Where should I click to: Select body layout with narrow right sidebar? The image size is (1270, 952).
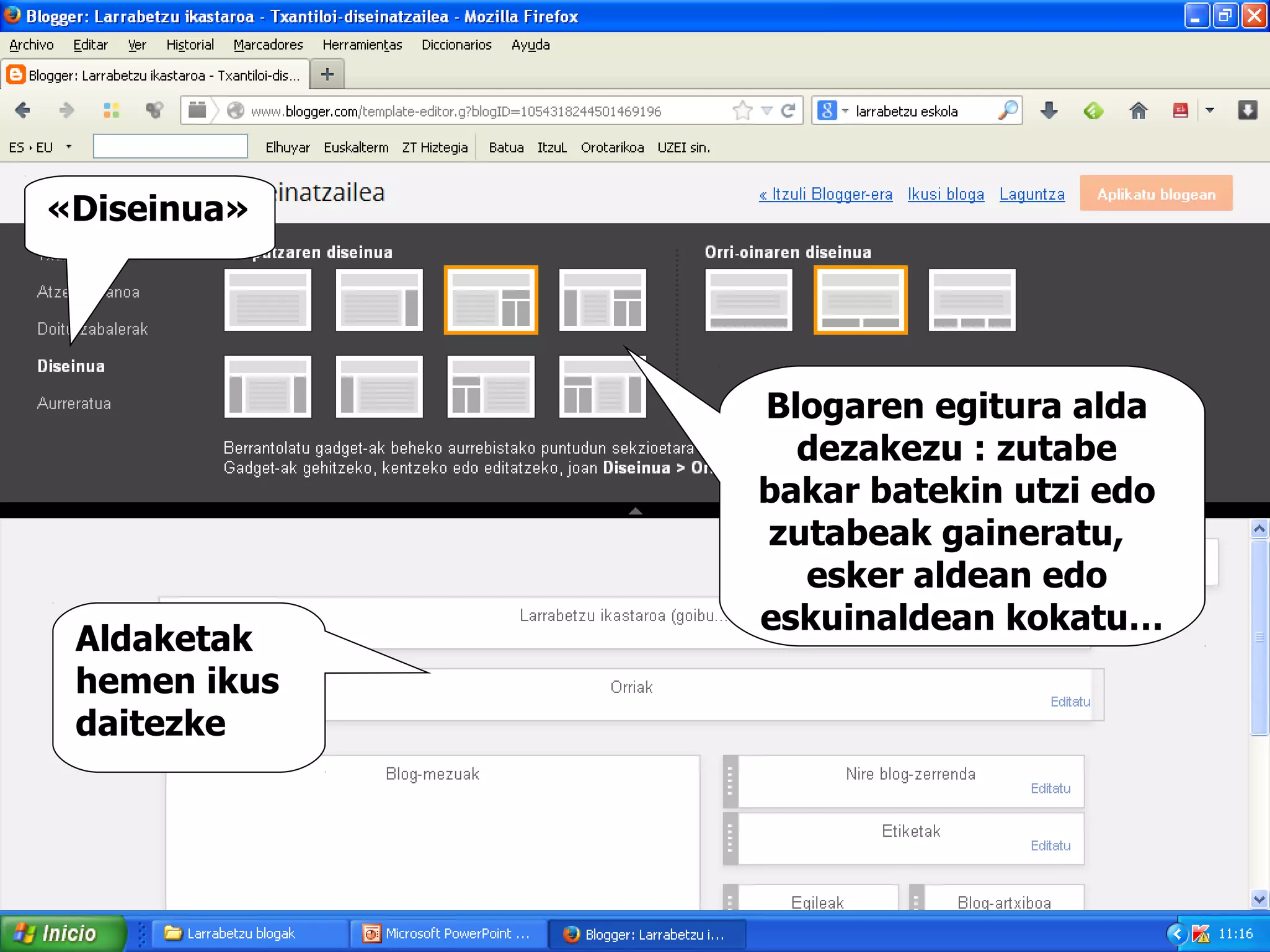click(380, 300)
